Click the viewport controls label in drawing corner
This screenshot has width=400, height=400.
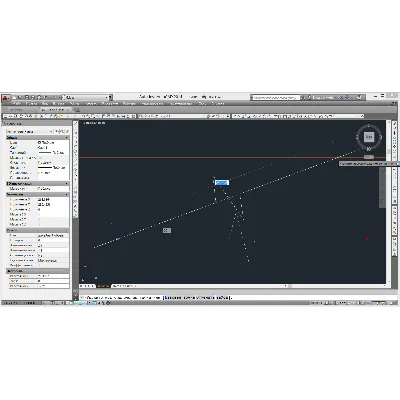pos(94,123)
